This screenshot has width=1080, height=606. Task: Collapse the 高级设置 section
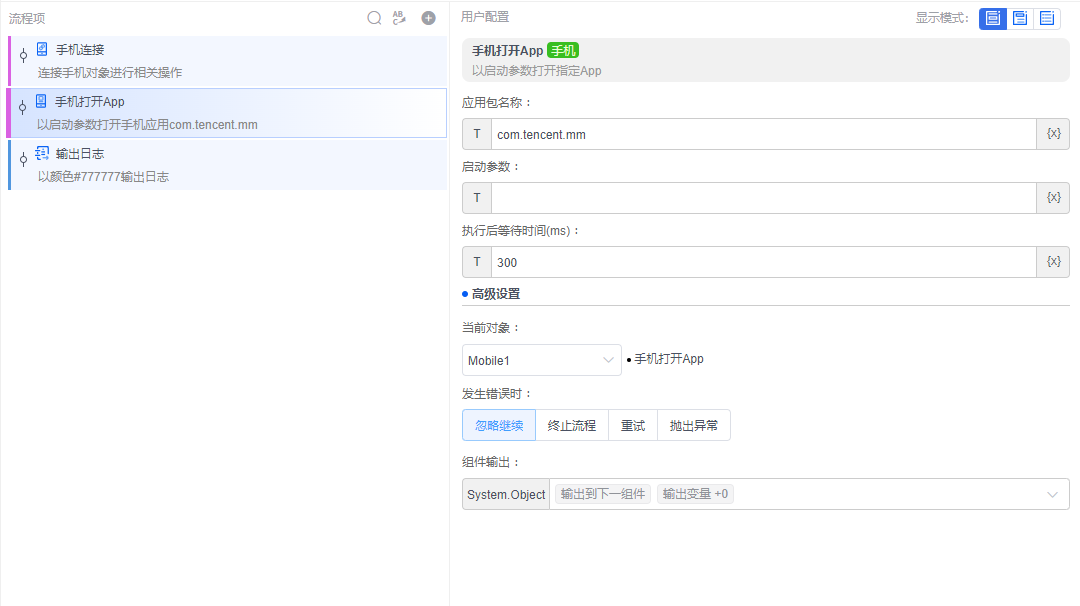tap(490, 294)
